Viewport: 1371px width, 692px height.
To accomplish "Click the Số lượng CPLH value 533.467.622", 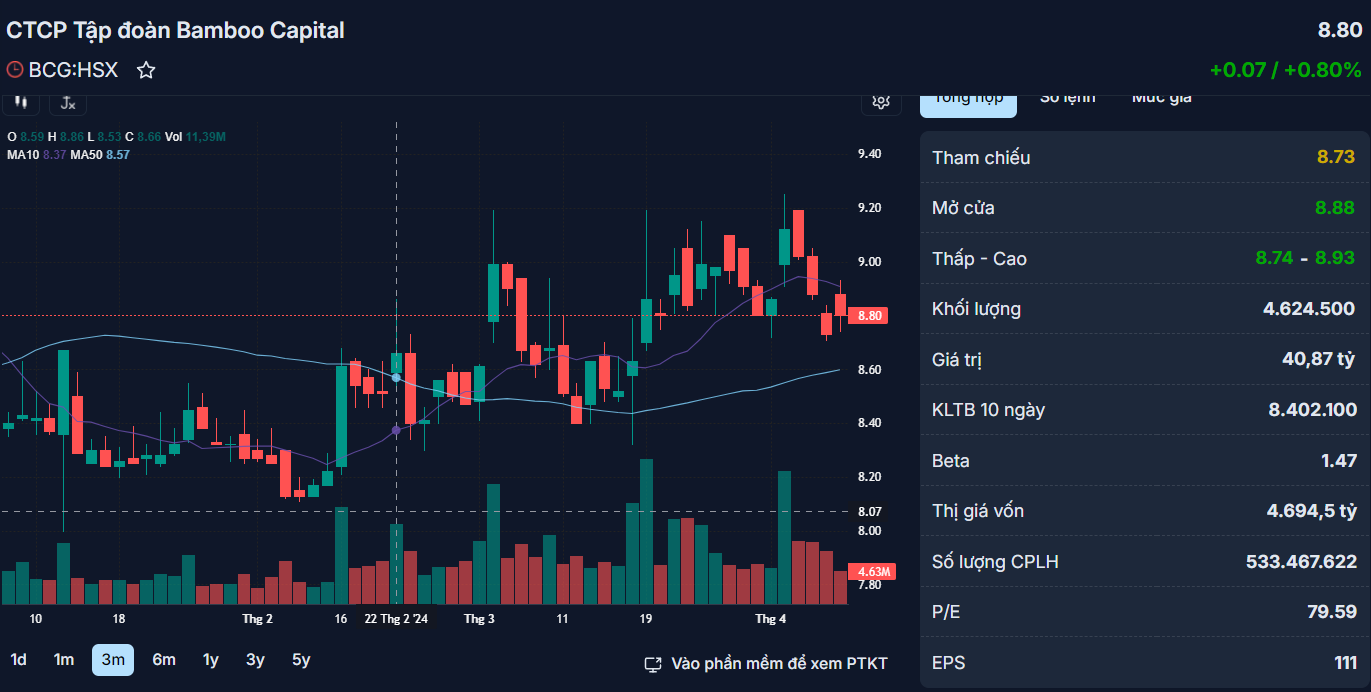I will (1301, 562).
